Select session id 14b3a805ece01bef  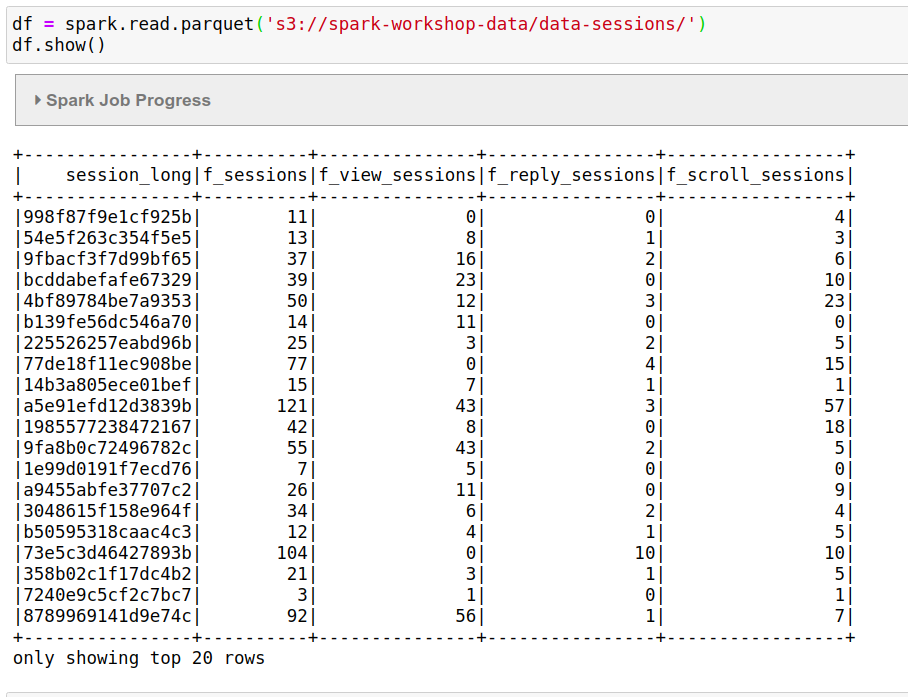(x=107, y=385)
